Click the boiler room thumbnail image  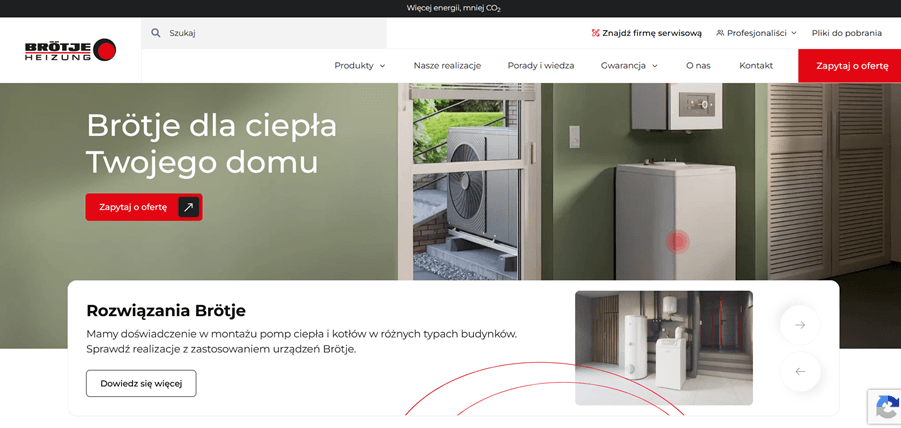664,348
